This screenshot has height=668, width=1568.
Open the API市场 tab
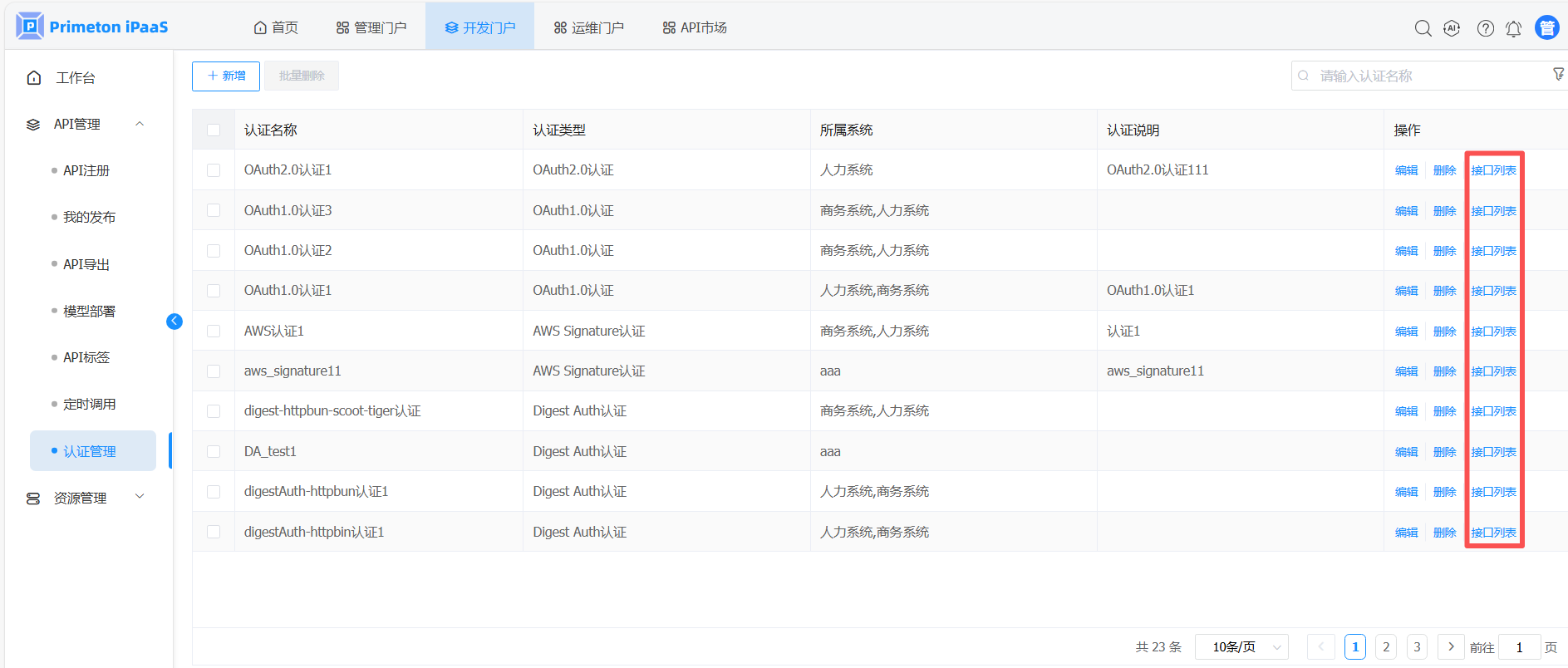[695, 27]
